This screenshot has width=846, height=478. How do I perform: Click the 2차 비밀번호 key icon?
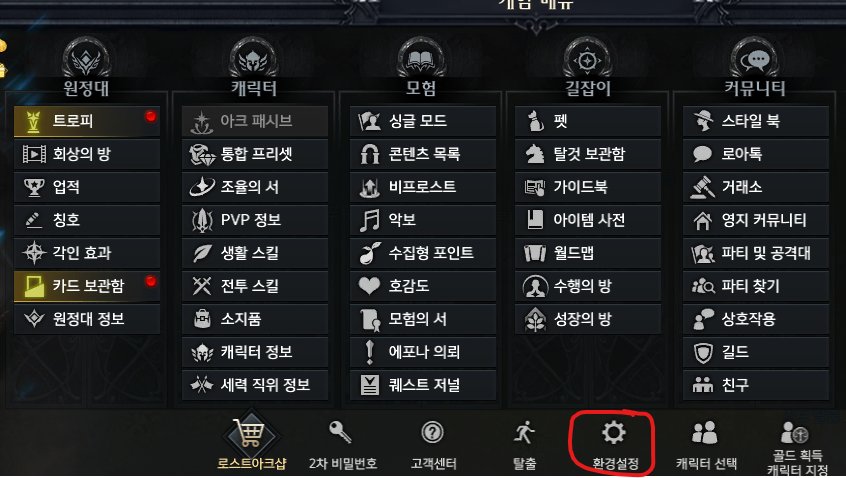(340, 432)
